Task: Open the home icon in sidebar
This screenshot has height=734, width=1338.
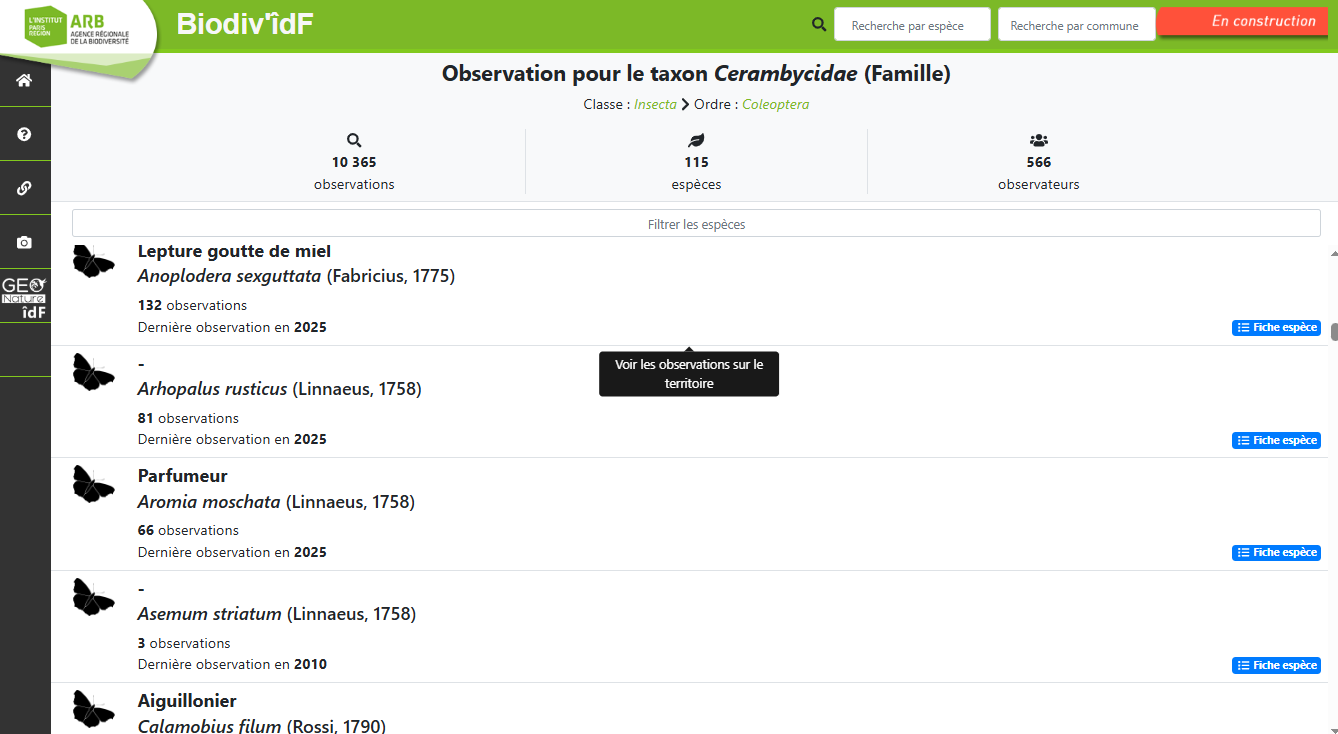Action: (x=24, y=80)
